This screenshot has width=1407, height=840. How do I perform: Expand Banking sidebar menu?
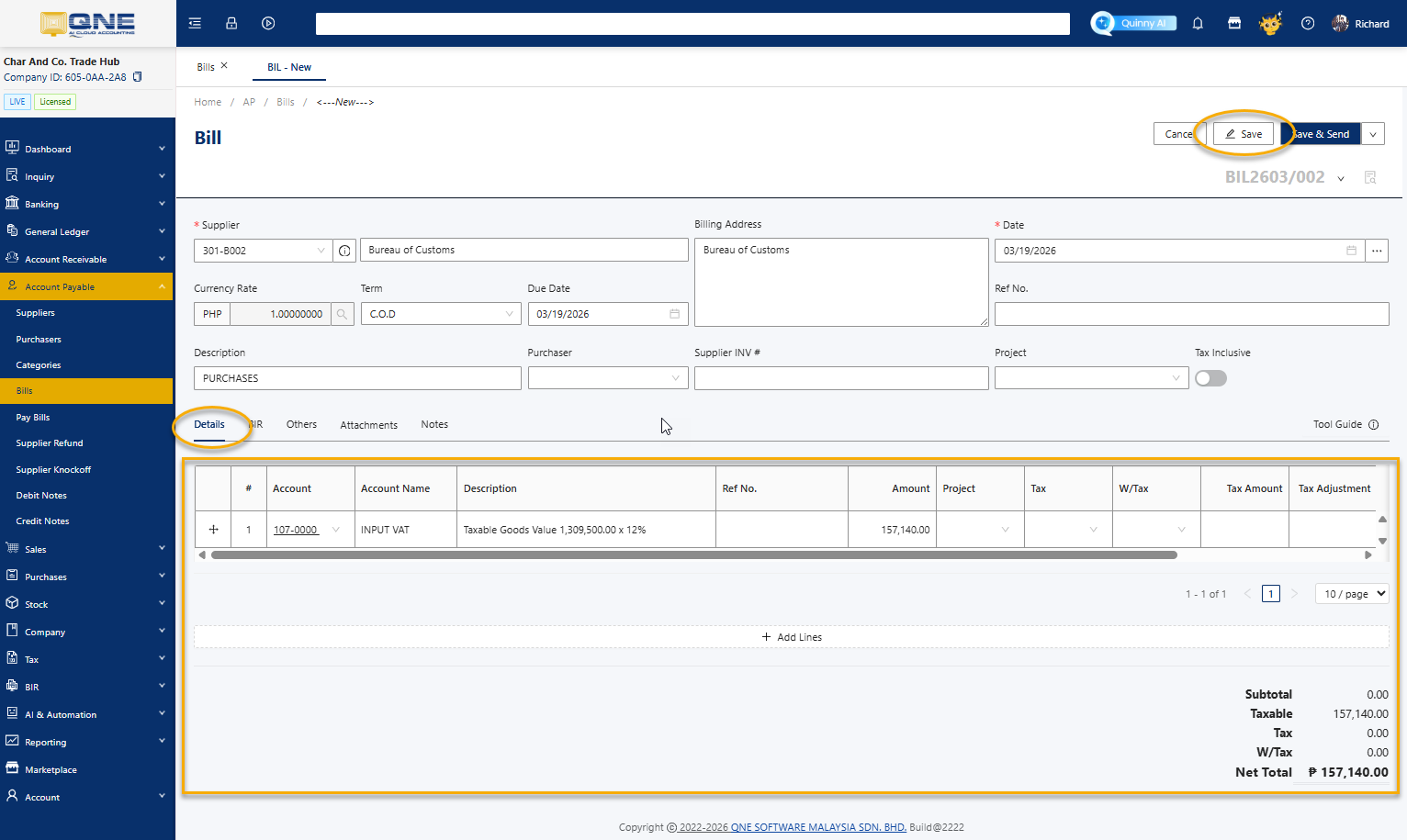coord(86,204)
